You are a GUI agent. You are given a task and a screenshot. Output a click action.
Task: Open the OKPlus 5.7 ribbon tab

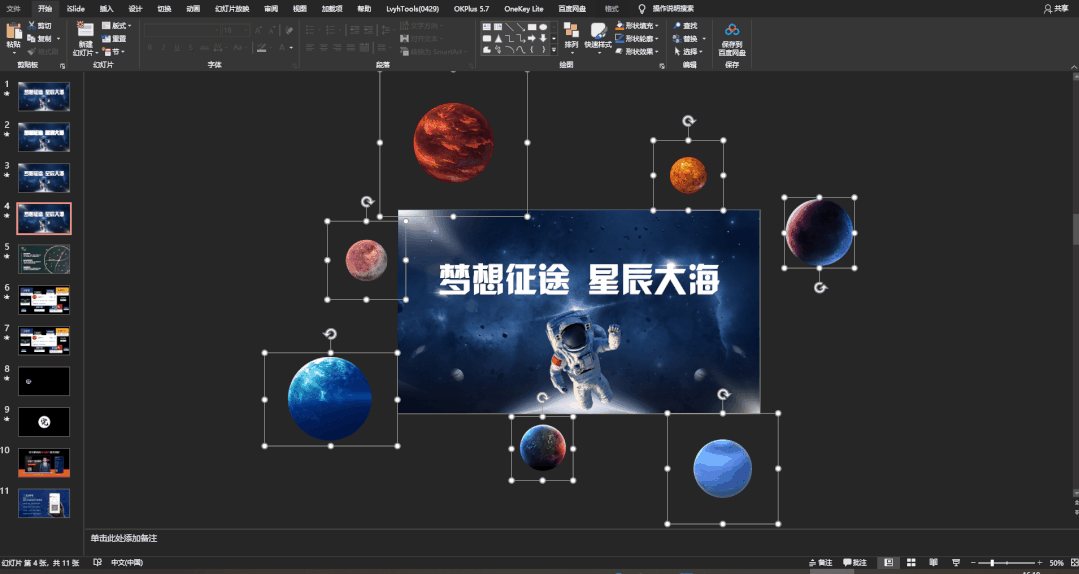471,9
